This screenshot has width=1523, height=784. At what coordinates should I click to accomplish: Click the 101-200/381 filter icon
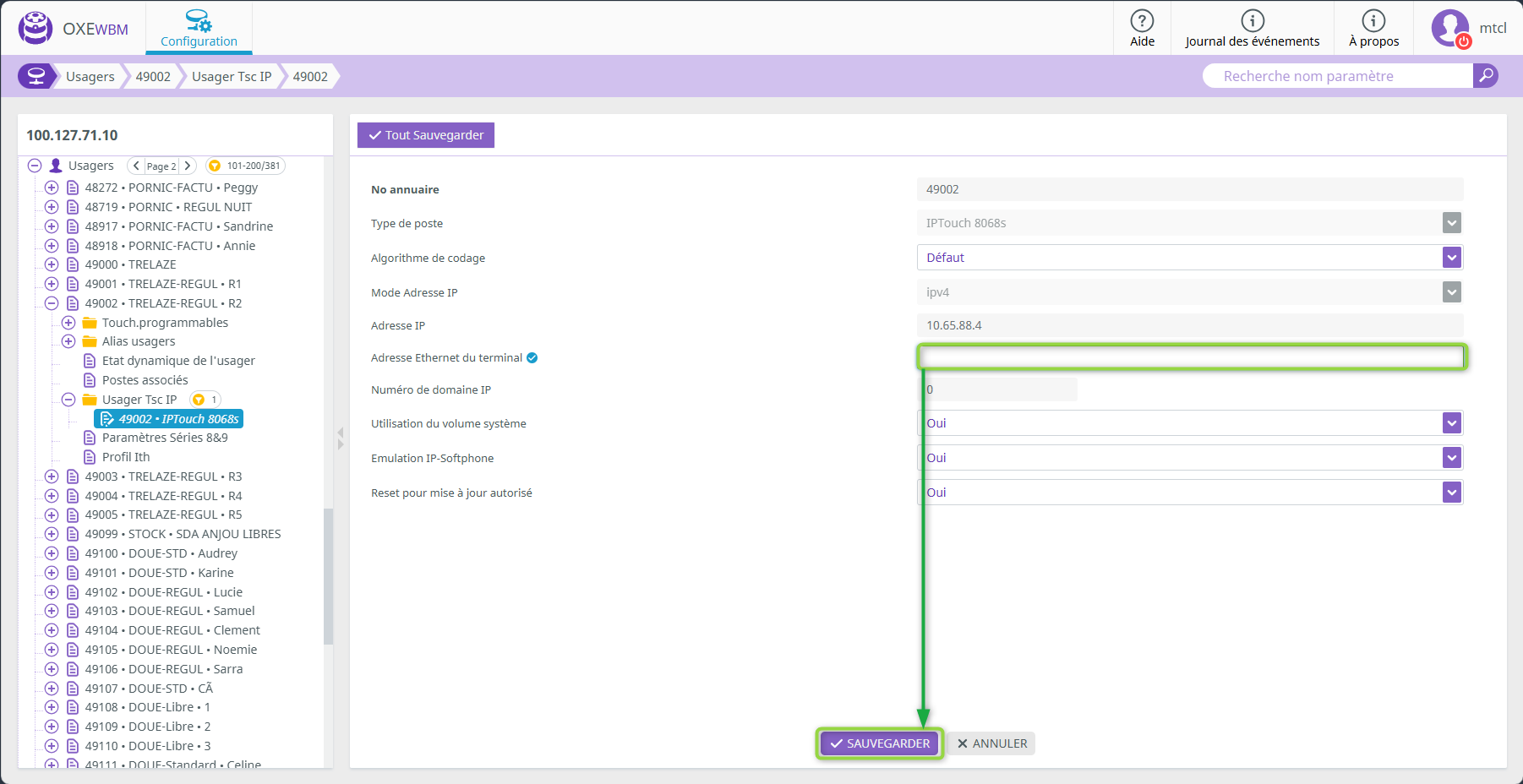(215, 166)
